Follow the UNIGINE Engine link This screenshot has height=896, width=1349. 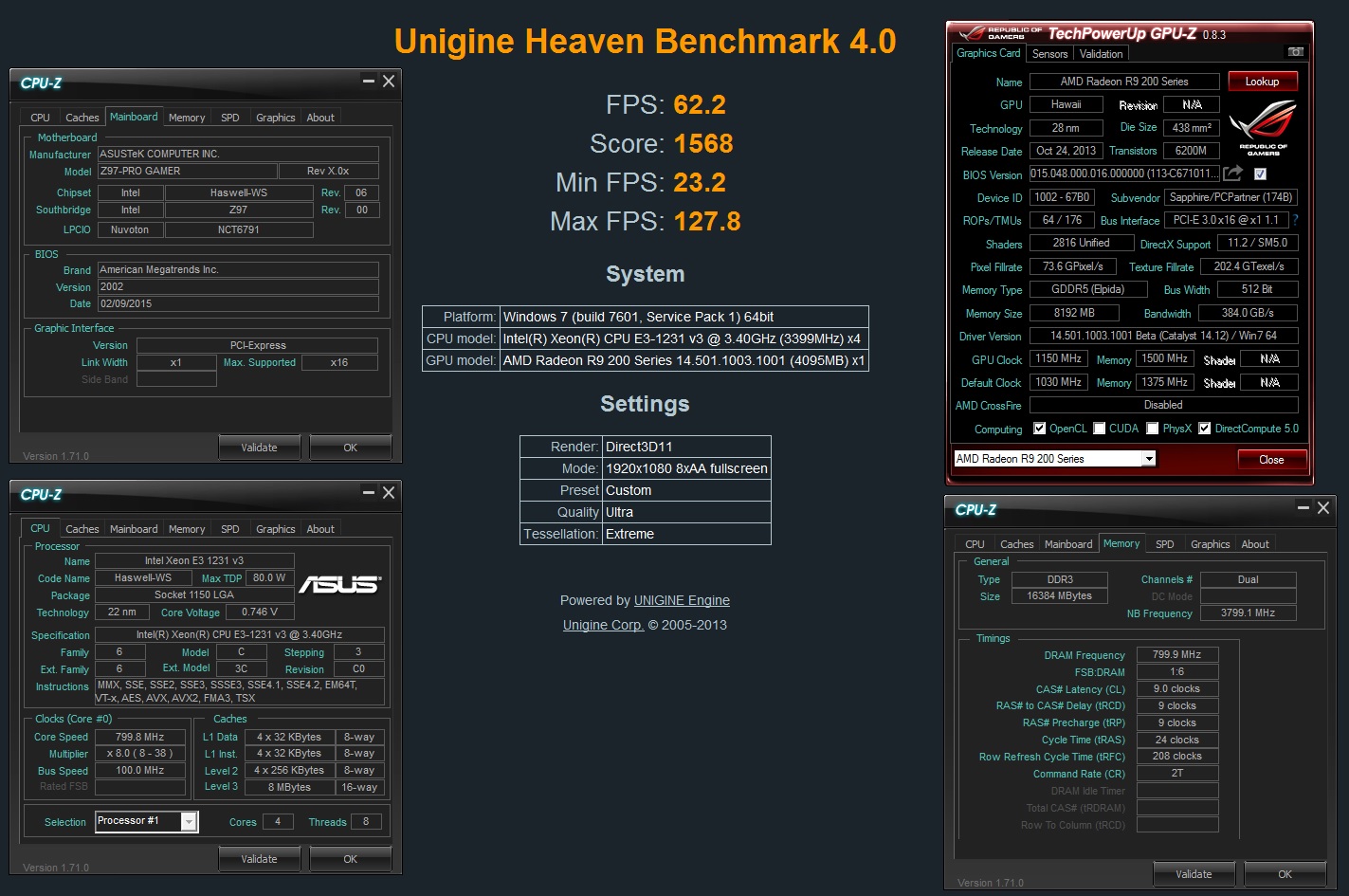pos(682,600)
